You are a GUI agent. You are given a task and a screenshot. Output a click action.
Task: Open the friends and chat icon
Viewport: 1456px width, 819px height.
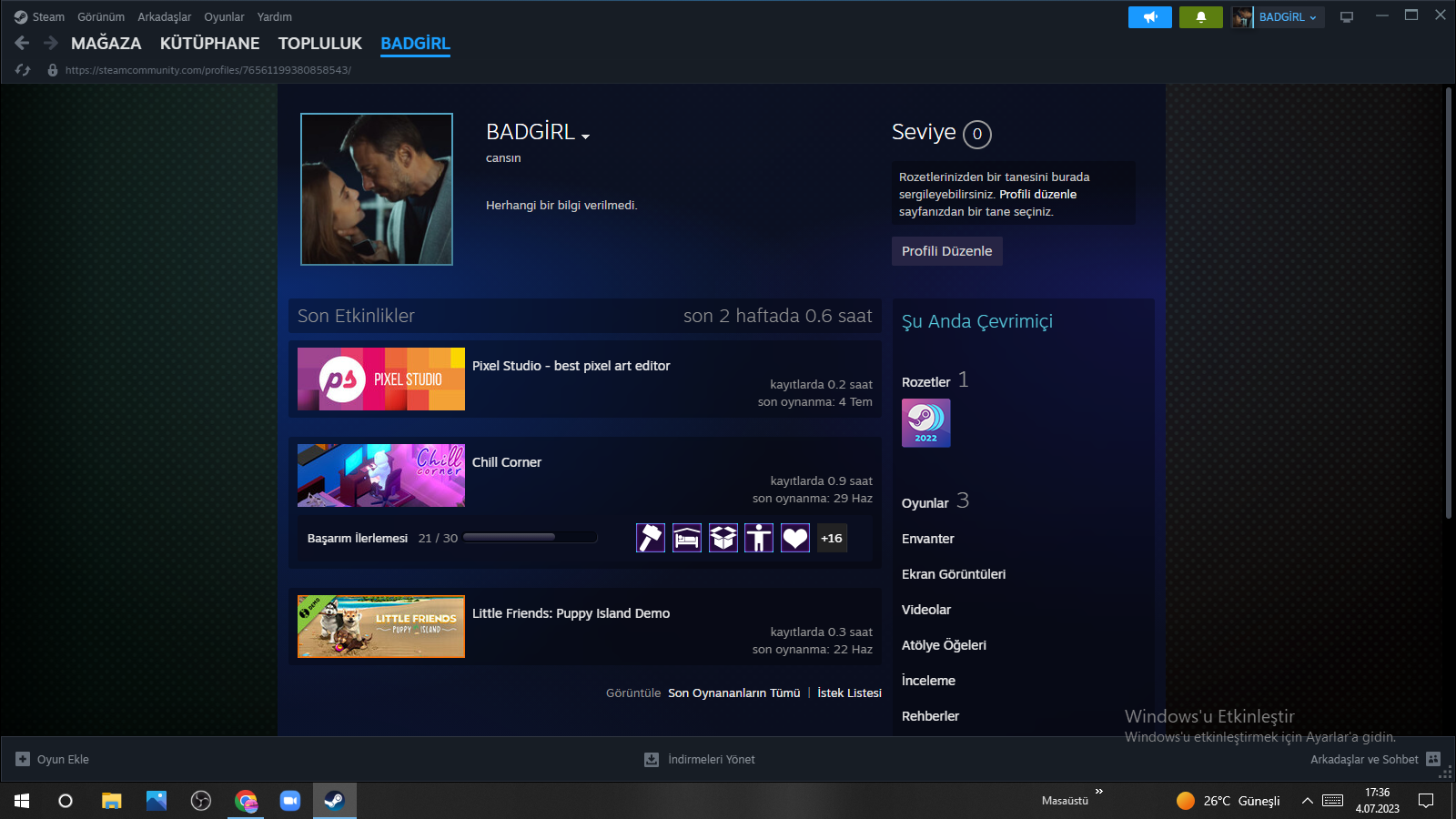pyautogui.click(x=1433, y=759)
